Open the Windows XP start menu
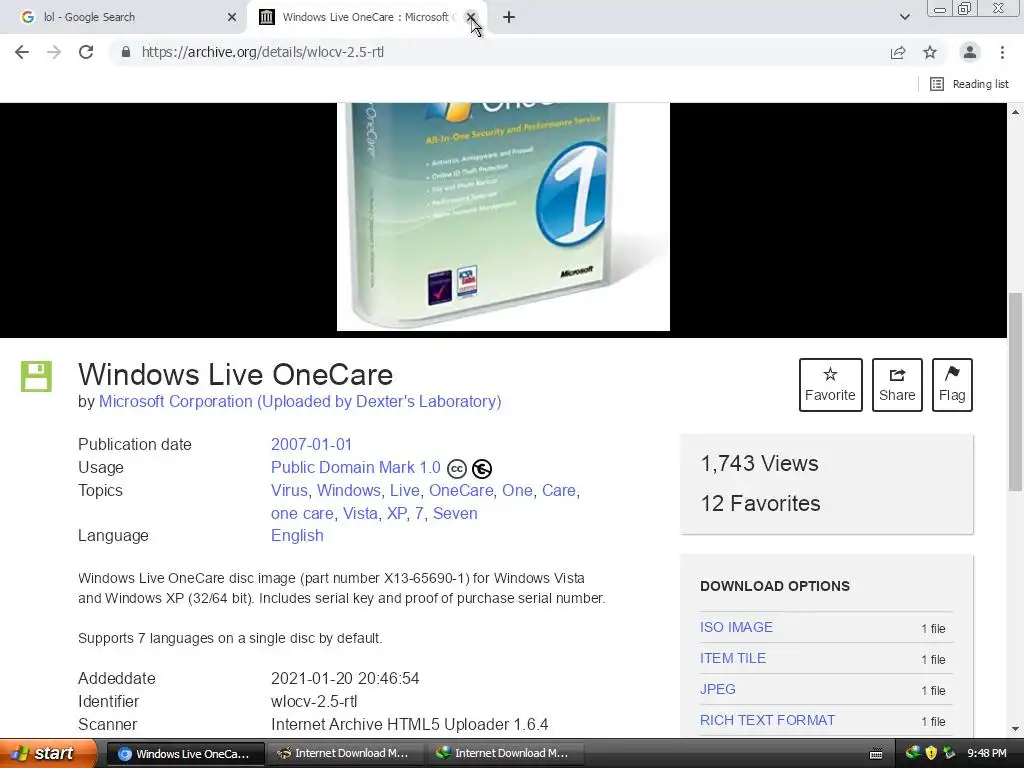The image size is (1024, 768). 48,753
